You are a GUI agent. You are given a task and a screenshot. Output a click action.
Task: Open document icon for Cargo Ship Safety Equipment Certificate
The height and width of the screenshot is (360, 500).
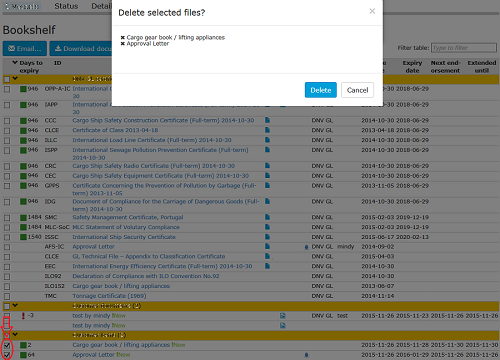click(x=267, y=175)
